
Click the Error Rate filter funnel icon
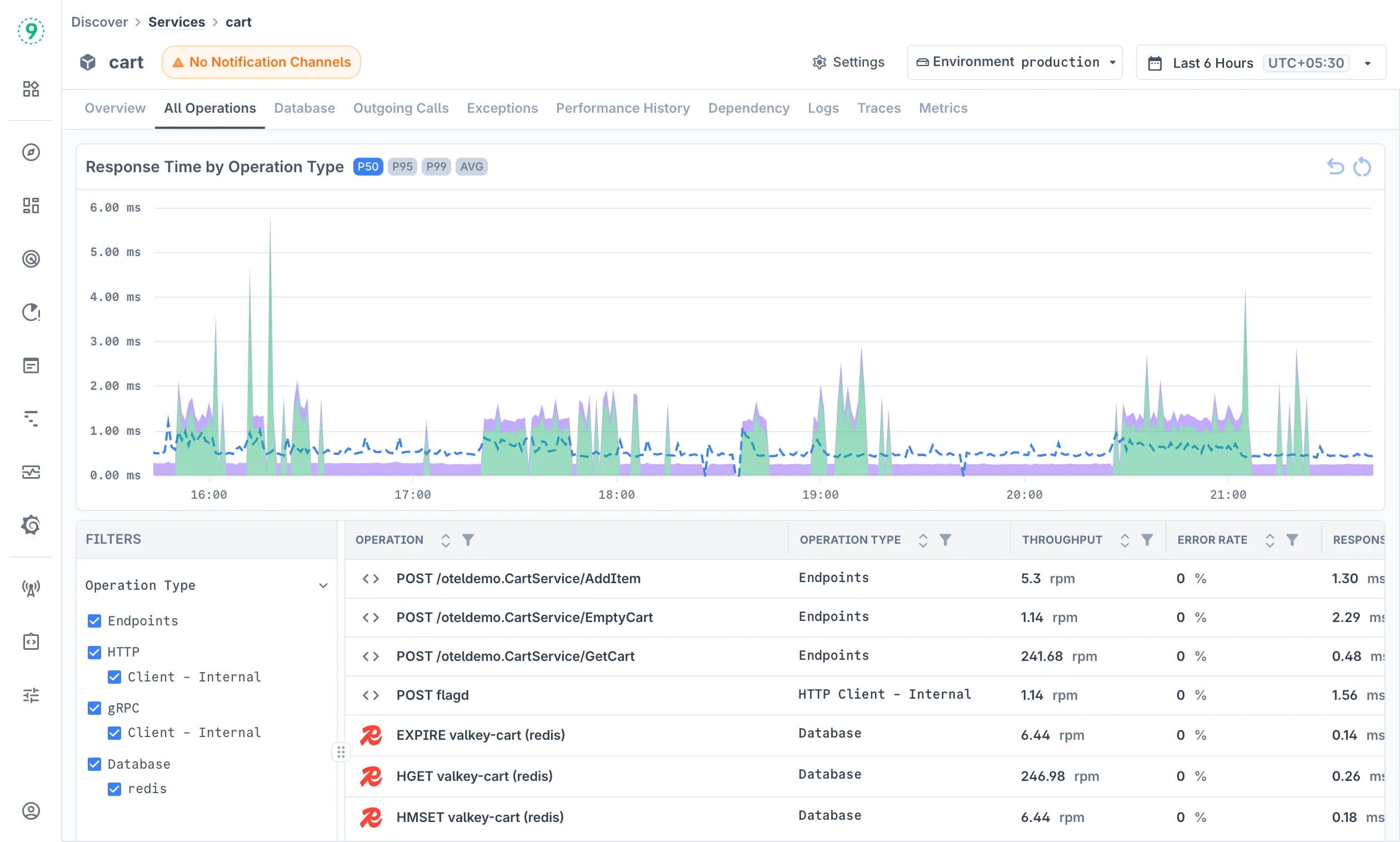(x=1292, y=540)
